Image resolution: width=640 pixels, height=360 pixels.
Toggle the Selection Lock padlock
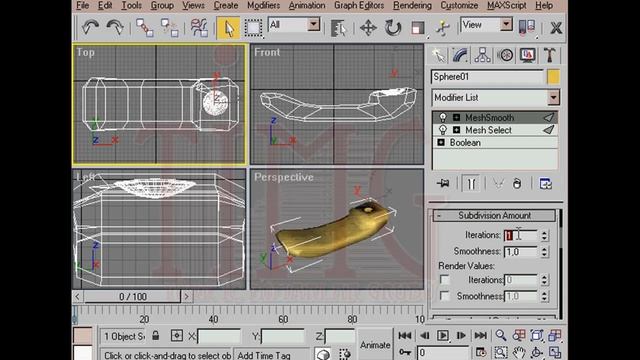tap(156, 336)
